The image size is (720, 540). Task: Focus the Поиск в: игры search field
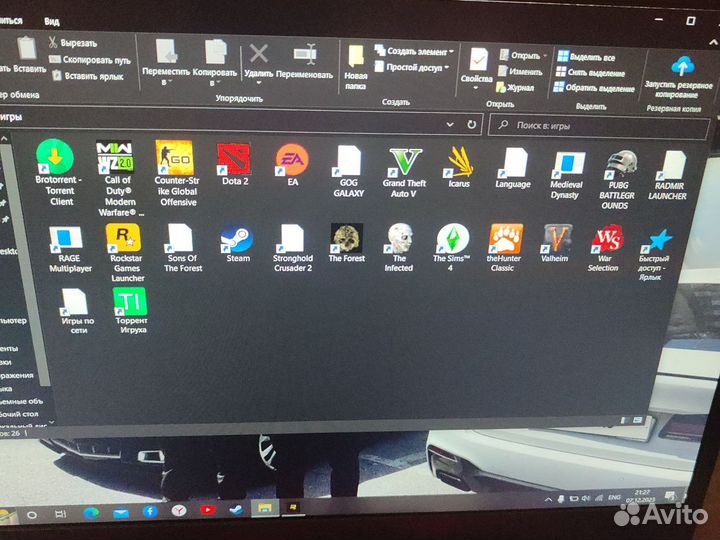click(599, 126)
